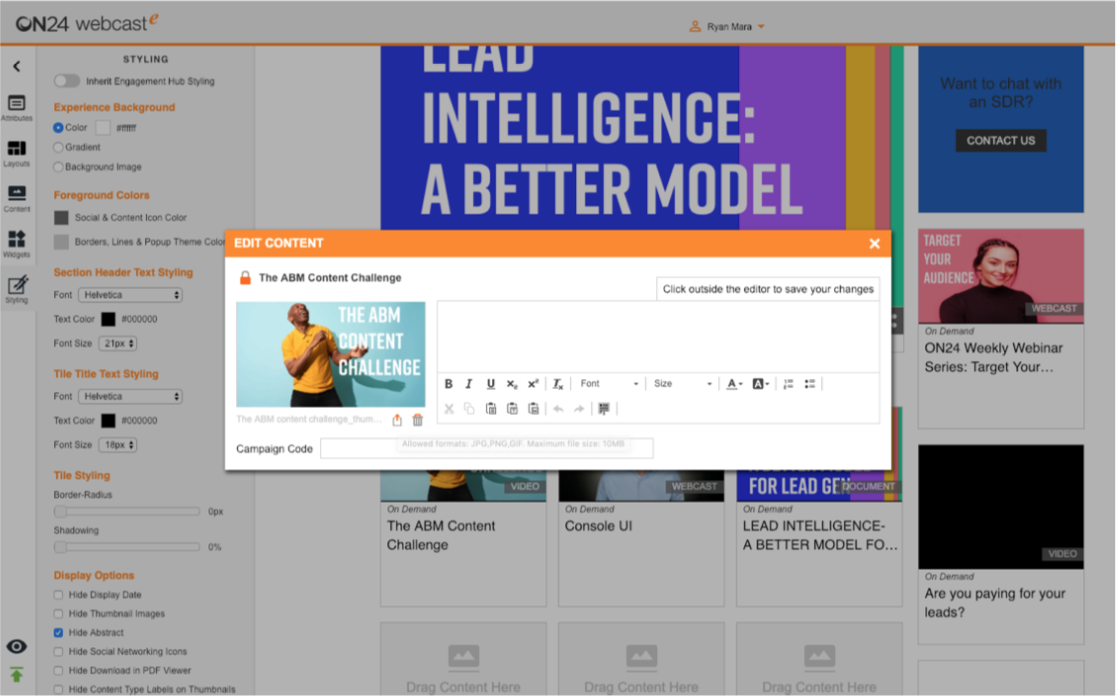Underline text in the editor toolbar
Image resolution: width=1116 pixels, height=696 pixels.
(x=490, y=384)
